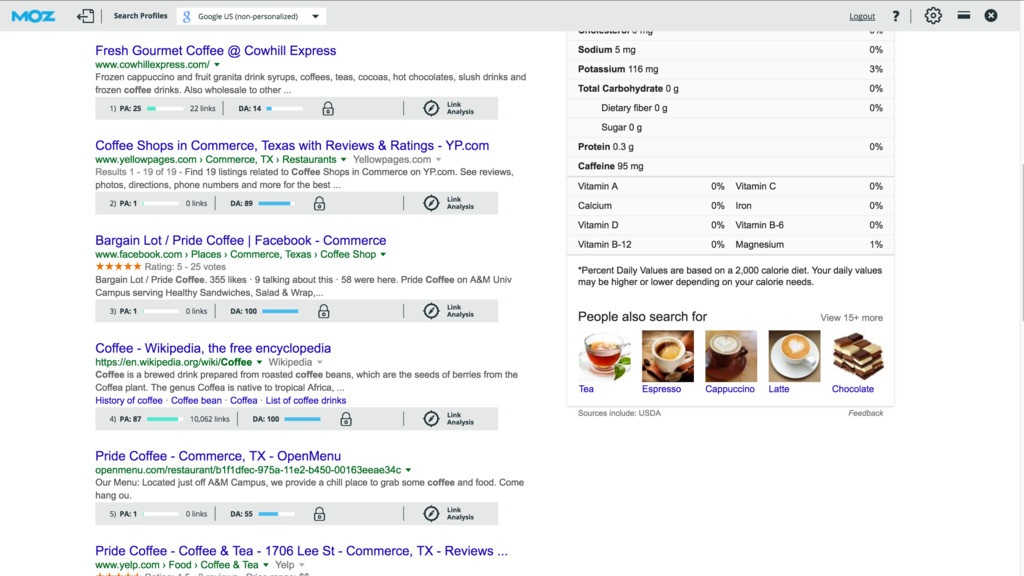This screenshot has height=576, width=1024.
Task: Click lock icon in YP.com metrics bar
Action: coord(319,203)
